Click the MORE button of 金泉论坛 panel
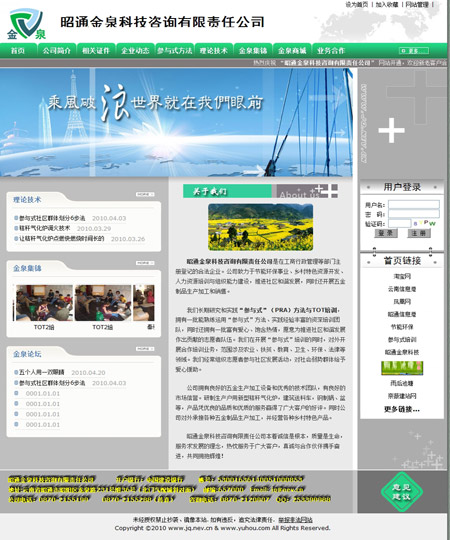 click(145, 349)
